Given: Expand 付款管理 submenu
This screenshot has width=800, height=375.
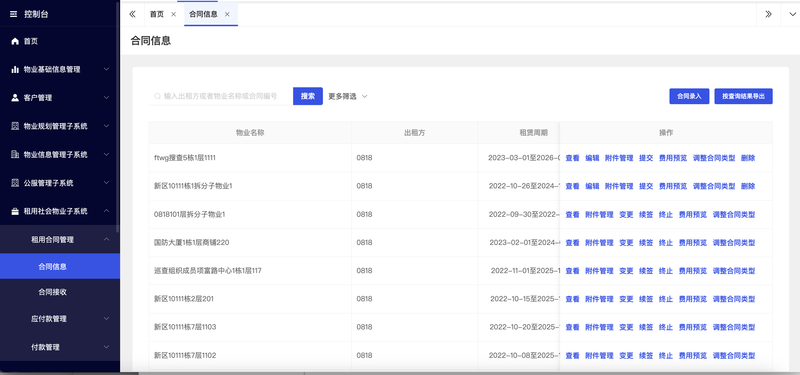Looking at the screenshot, I should 107,347.
